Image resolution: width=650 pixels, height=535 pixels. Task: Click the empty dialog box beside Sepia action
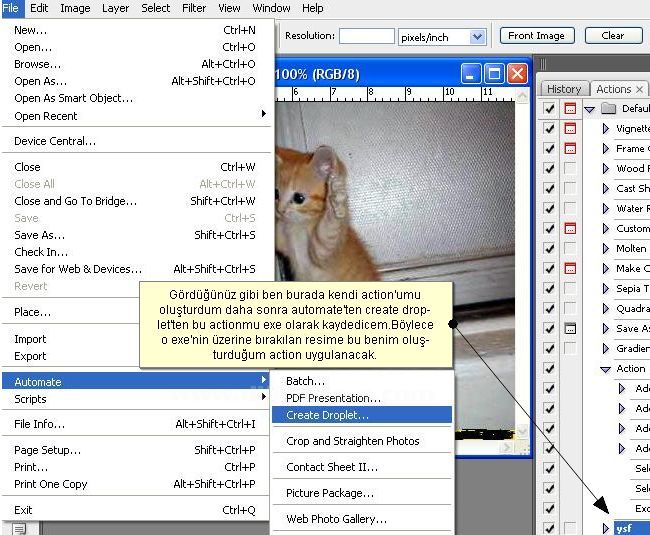pos(570,288)
